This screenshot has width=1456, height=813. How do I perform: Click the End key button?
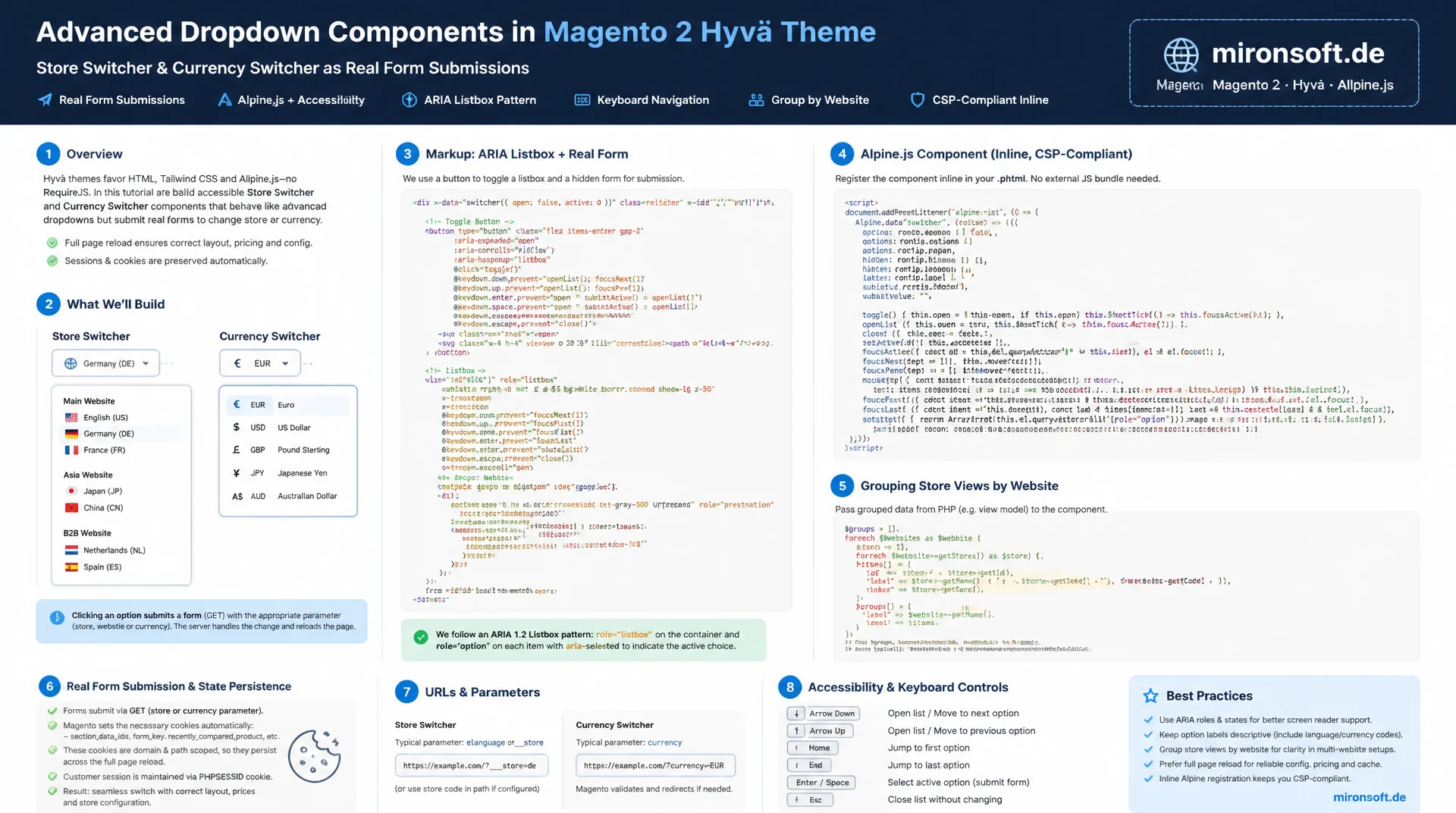pos(809,766)
